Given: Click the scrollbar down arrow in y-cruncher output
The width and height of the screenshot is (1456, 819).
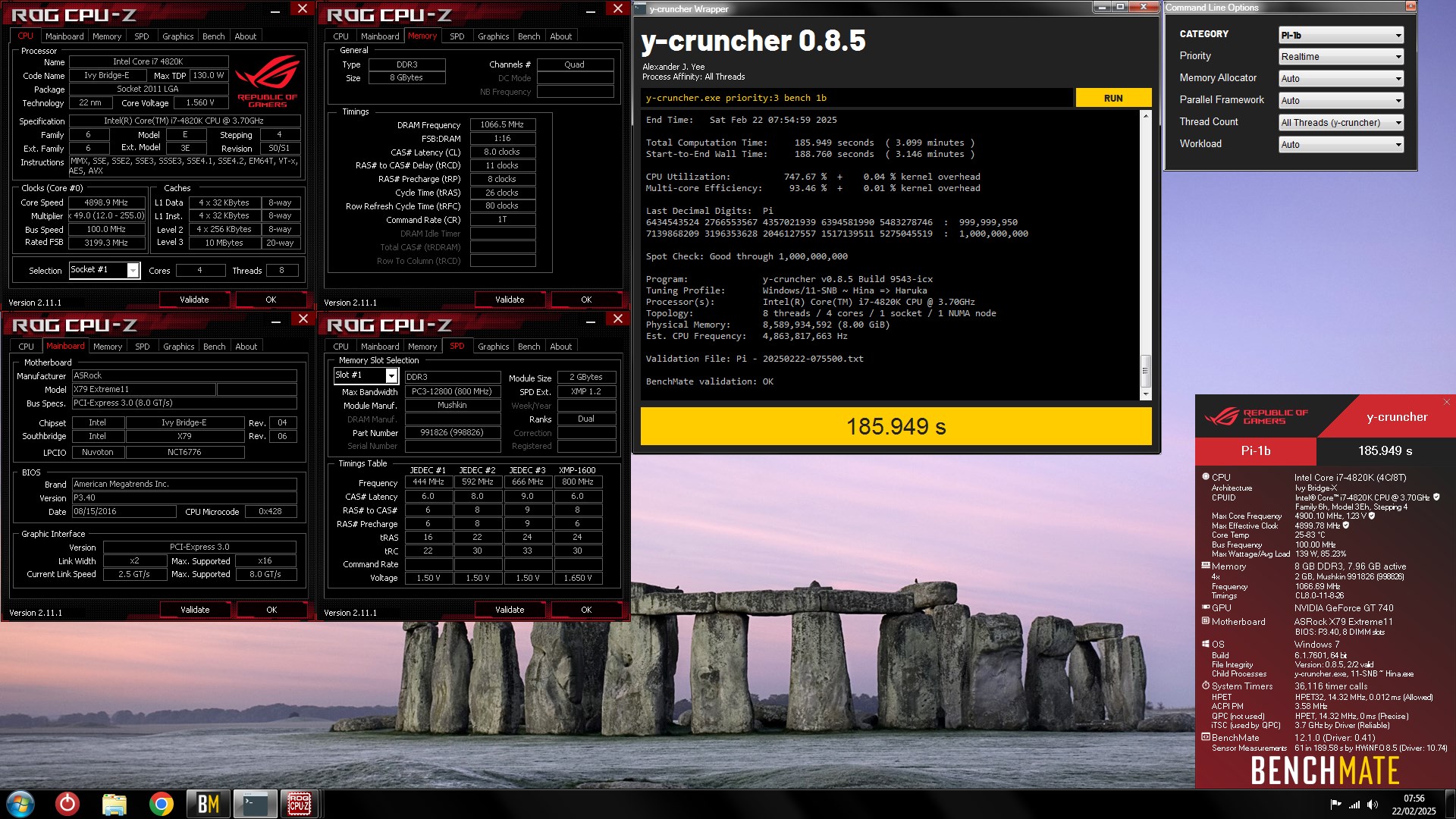Looking at the screenshot, I should pyautogui.click(x=1146, y=395).
